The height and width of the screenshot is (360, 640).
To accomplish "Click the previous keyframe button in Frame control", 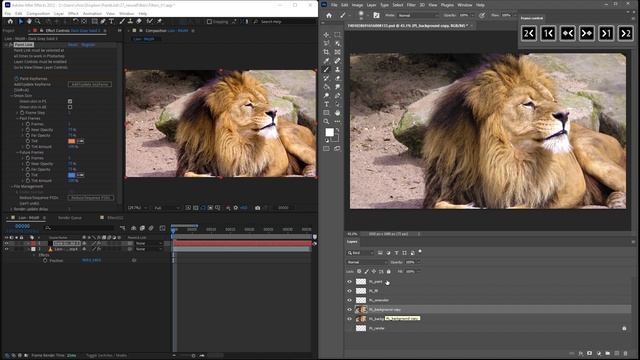I will pos(567,33).
